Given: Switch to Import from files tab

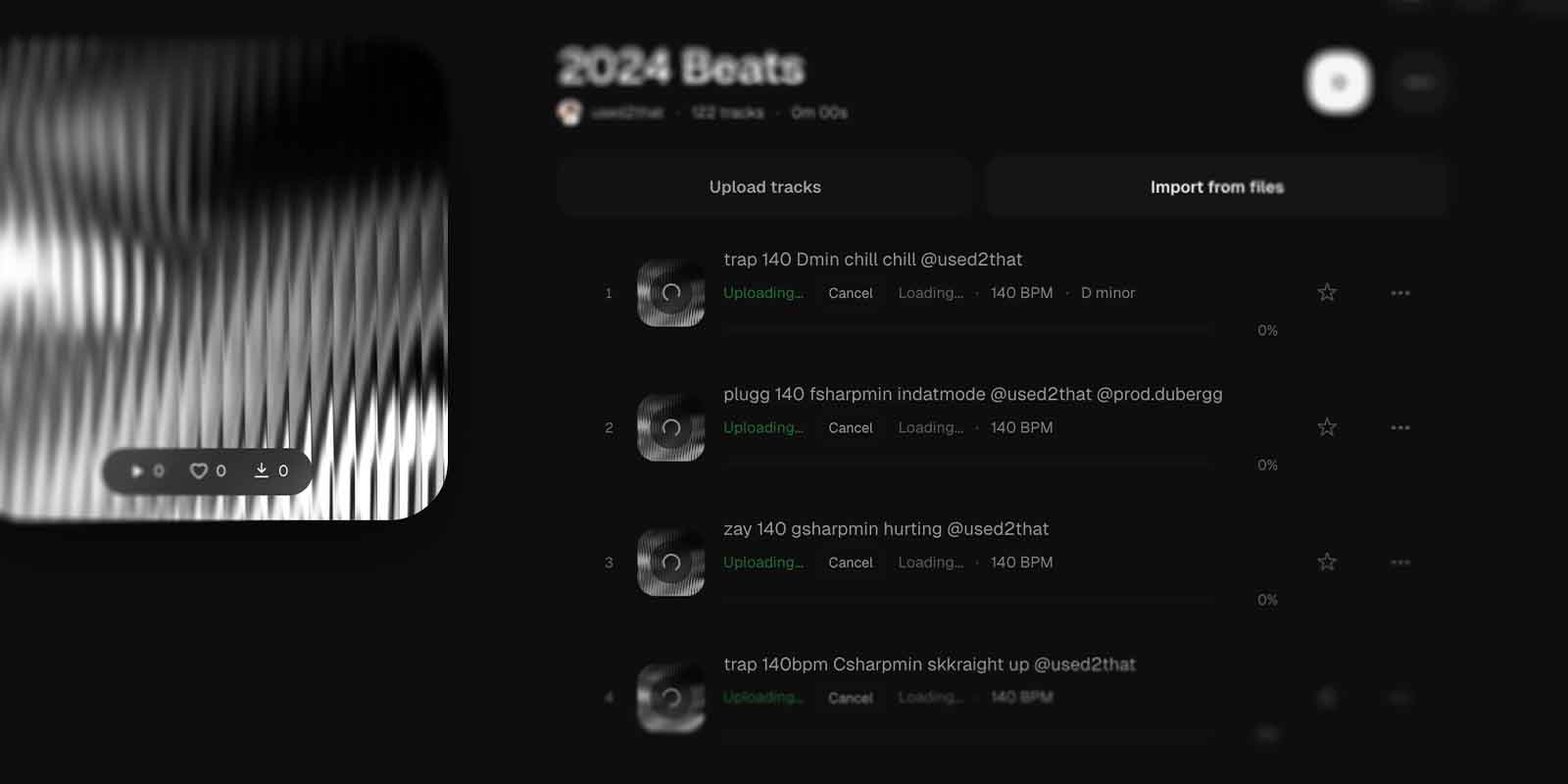Looking at the screenshot, I should (x=1217, y=186).
